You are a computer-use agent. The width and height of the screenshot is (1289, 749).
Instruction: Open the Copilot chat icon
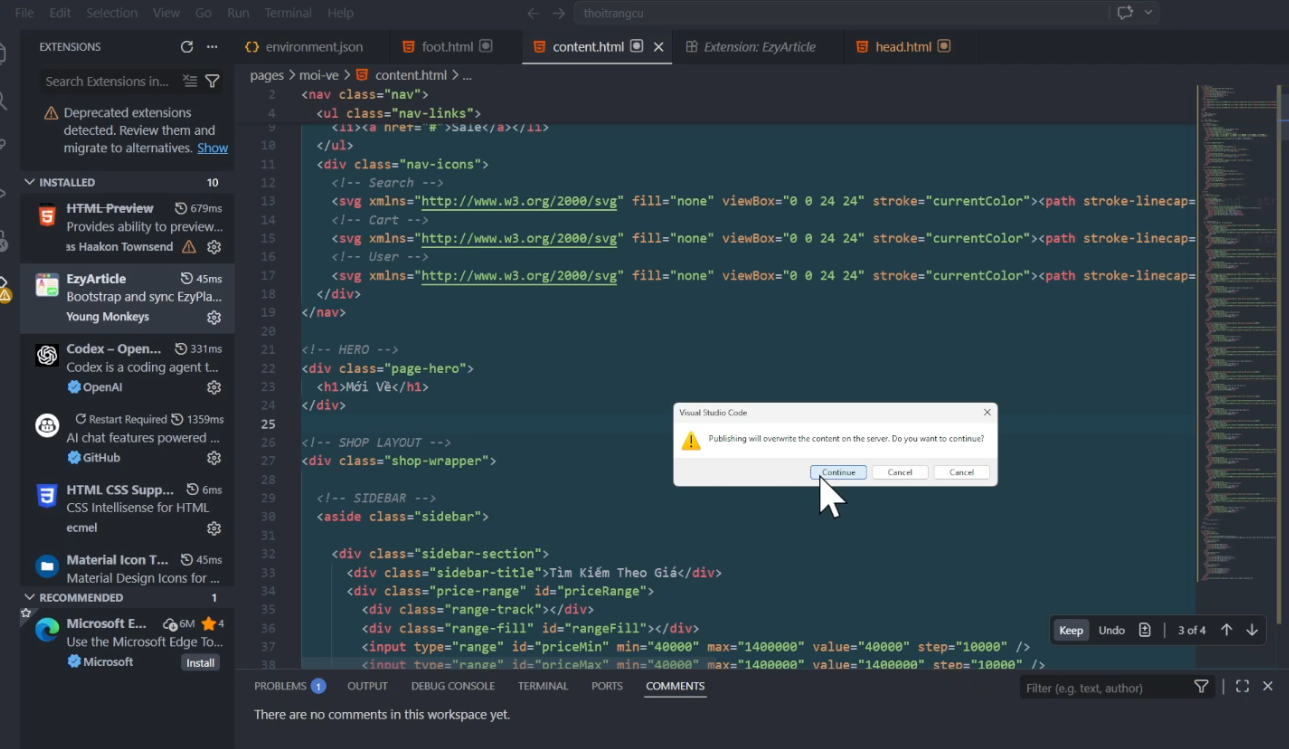point(1125,13)
